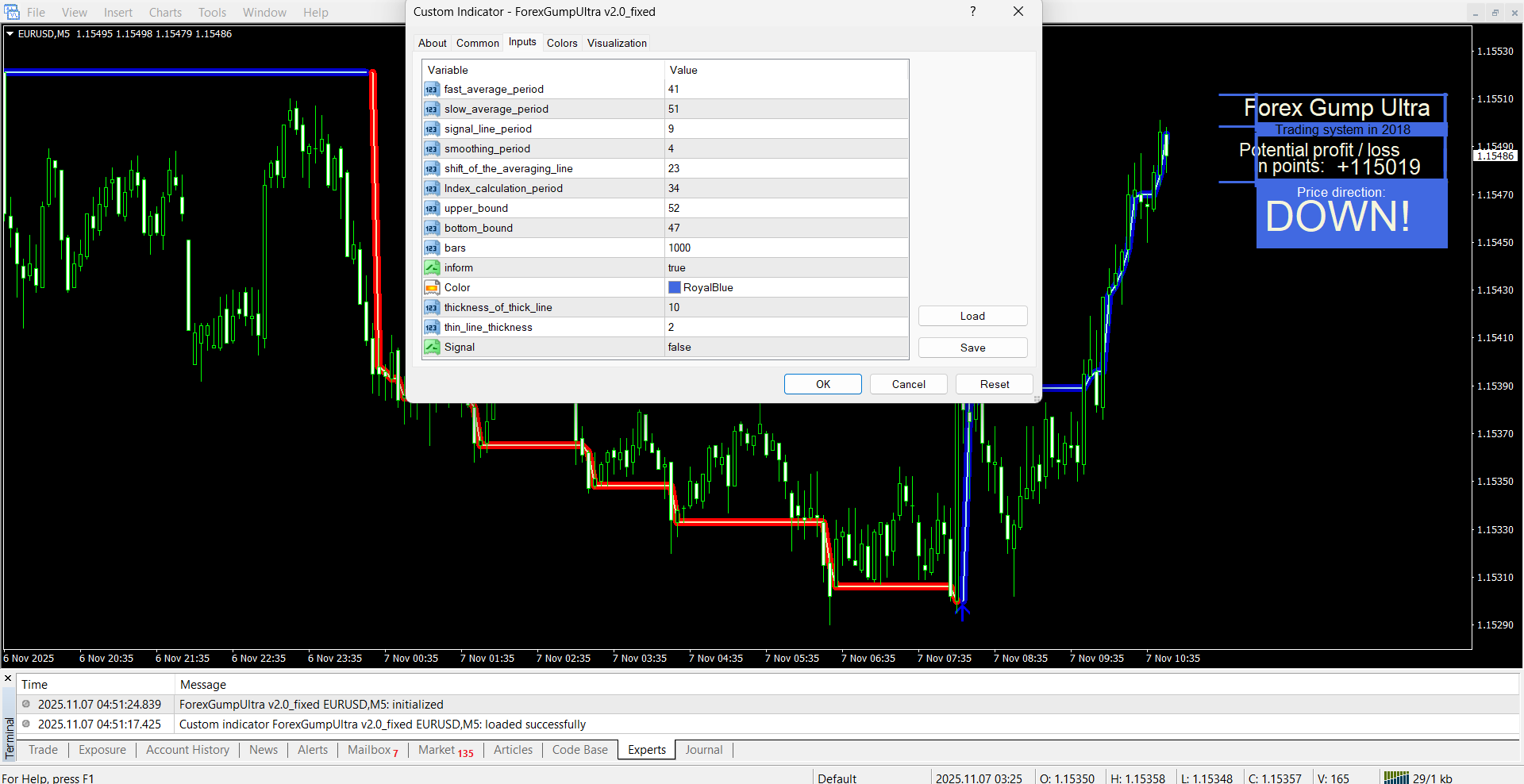Click the integer icon beside fast_average_period
1524x784 pixels.
431,90
